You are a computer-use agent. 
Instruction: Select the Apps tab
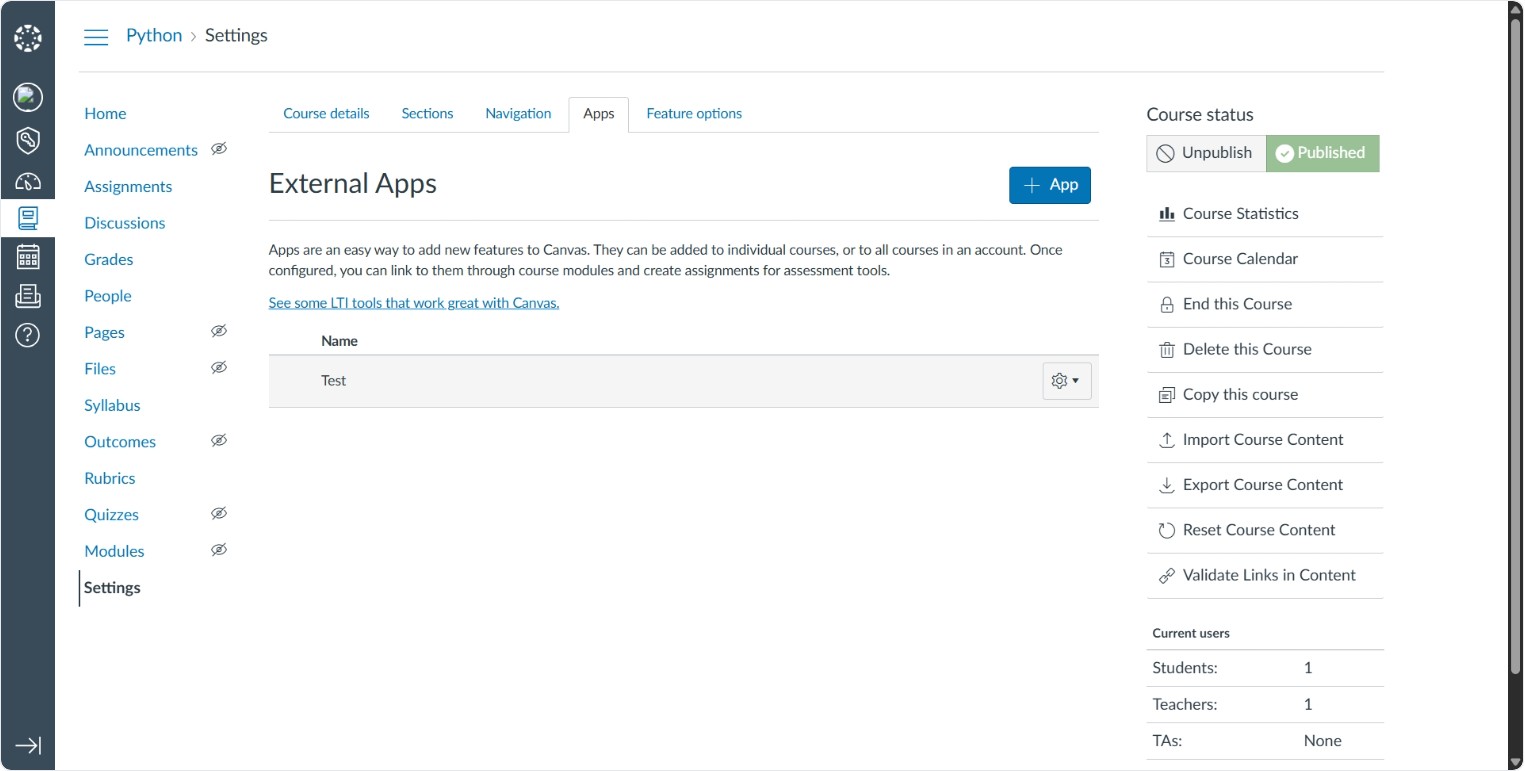click(x=599, y=114)
